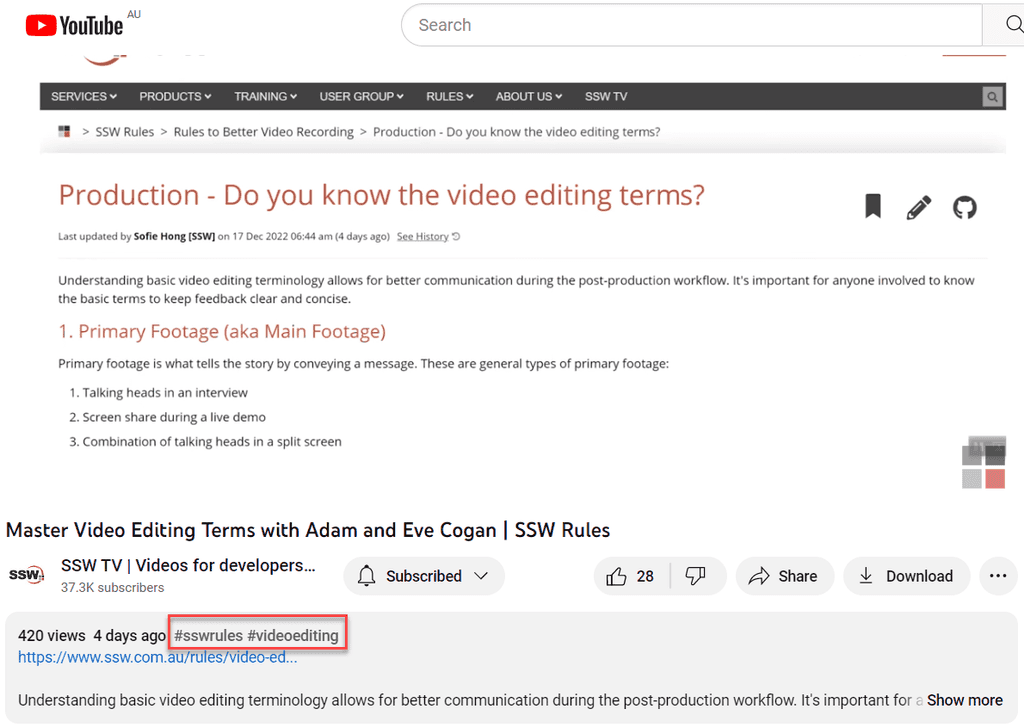Click the SSW TV channel avatar

click(x=26, y=575)
